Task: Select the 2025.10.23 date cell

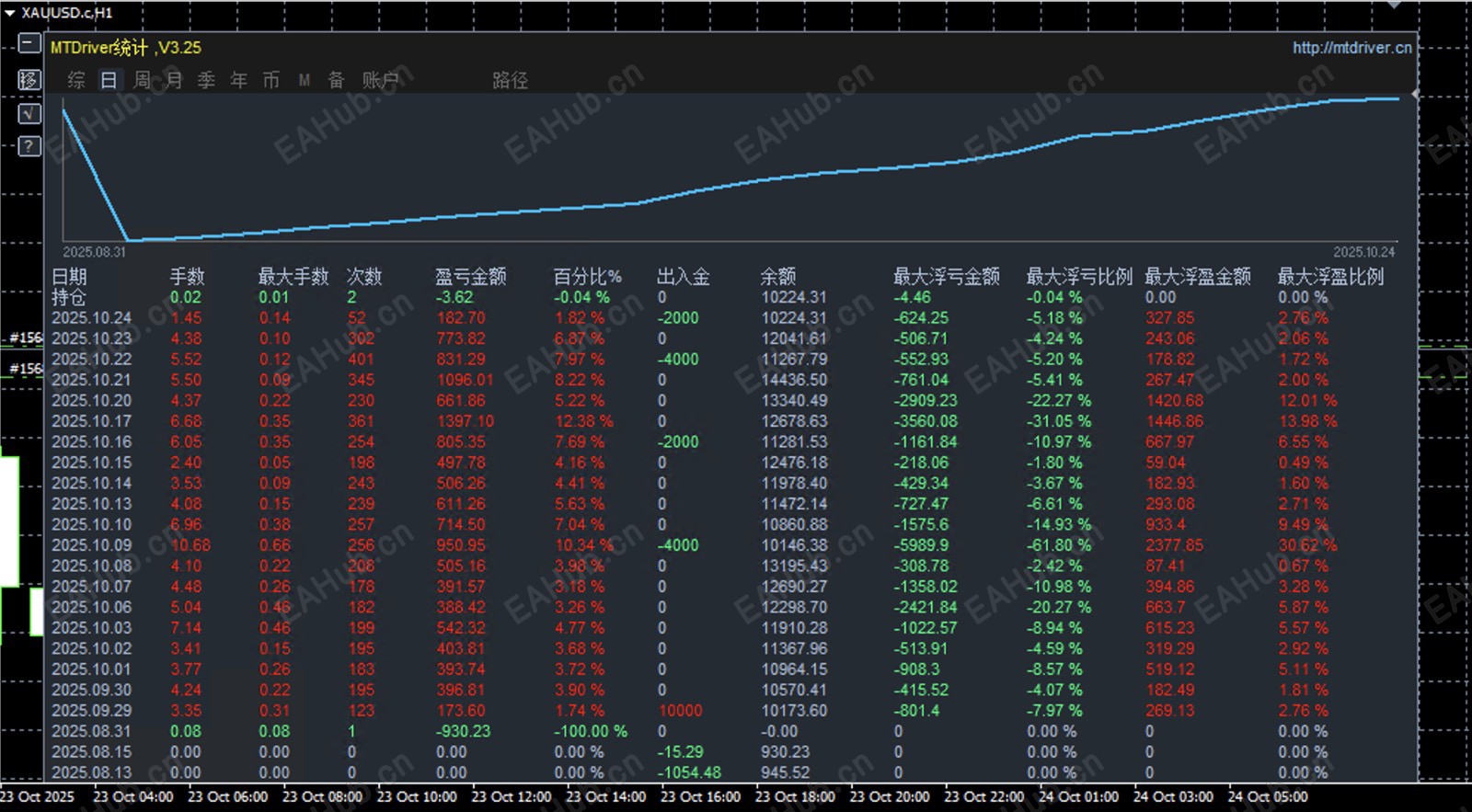Action: 91,338
